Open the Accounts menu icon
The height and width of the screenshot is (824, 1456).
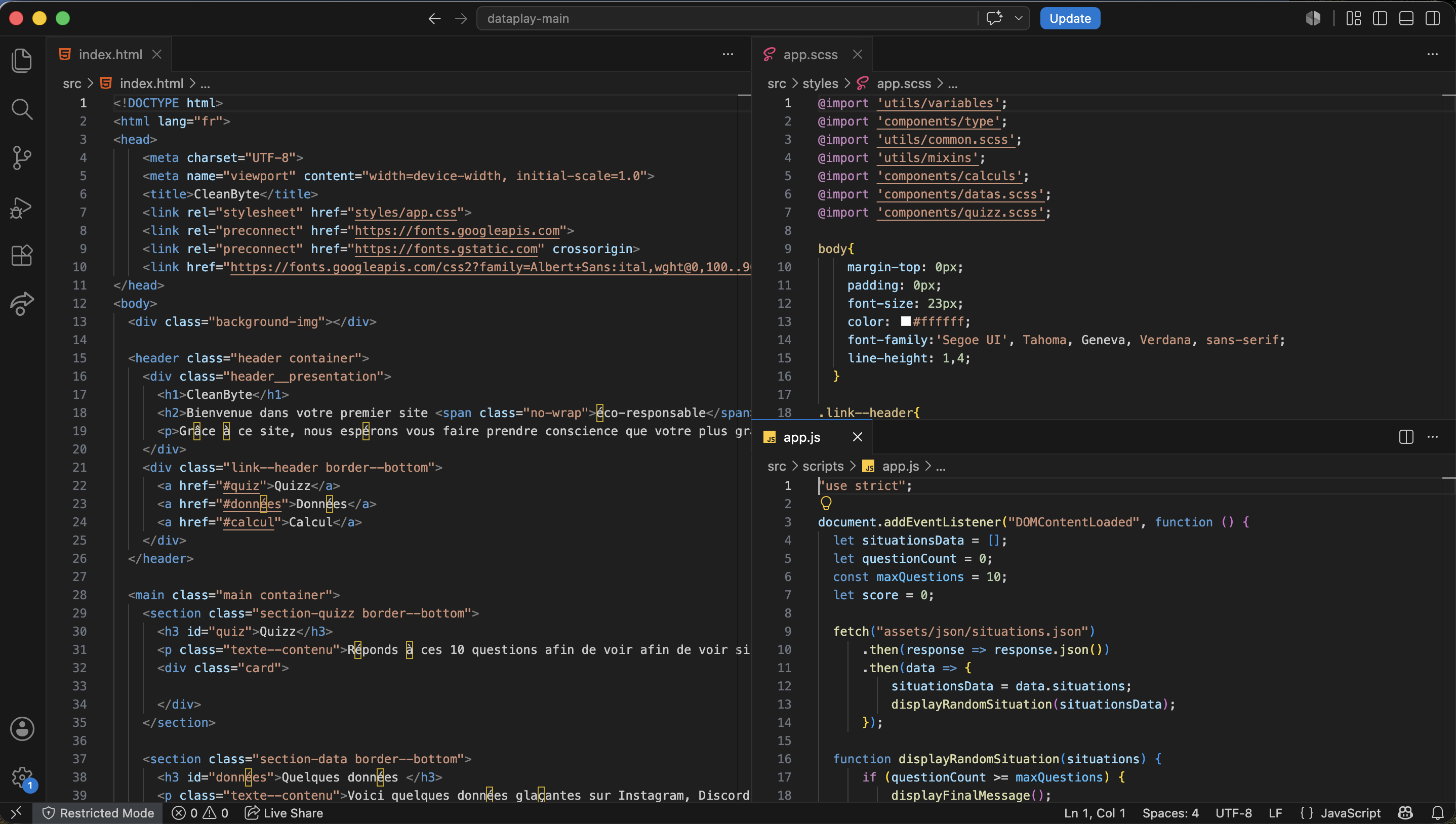pos(22,729)
